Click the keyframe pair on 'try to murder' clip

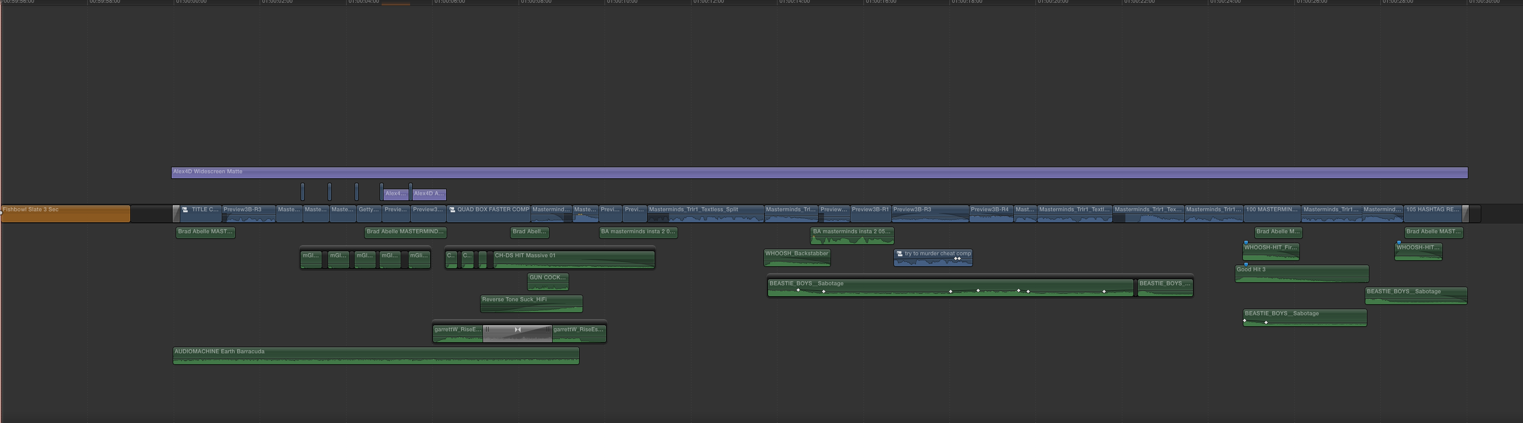(x=957, y=259)
